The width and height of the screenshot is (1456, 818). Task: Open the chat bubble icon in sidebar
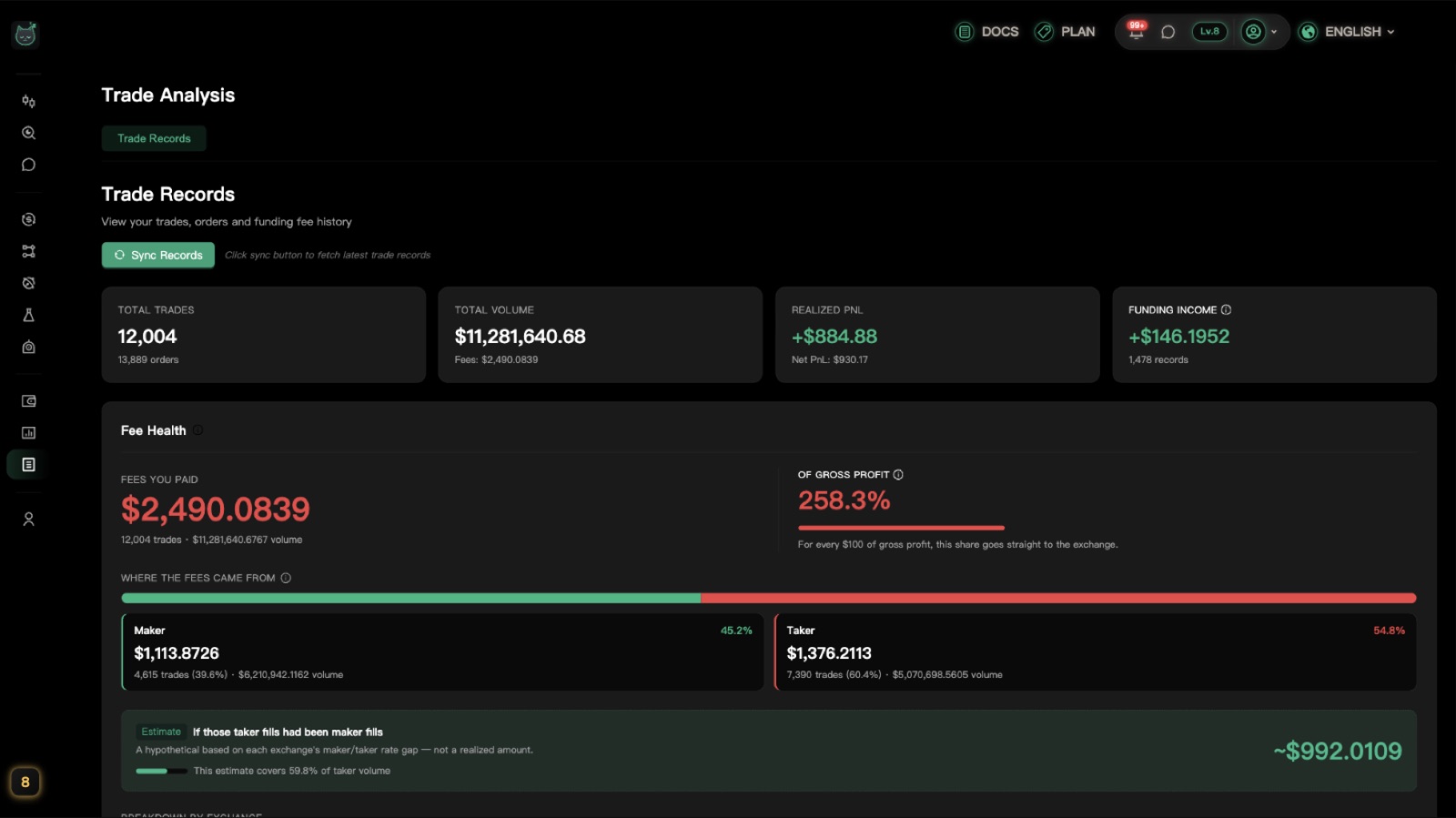[x=28, y=165]
